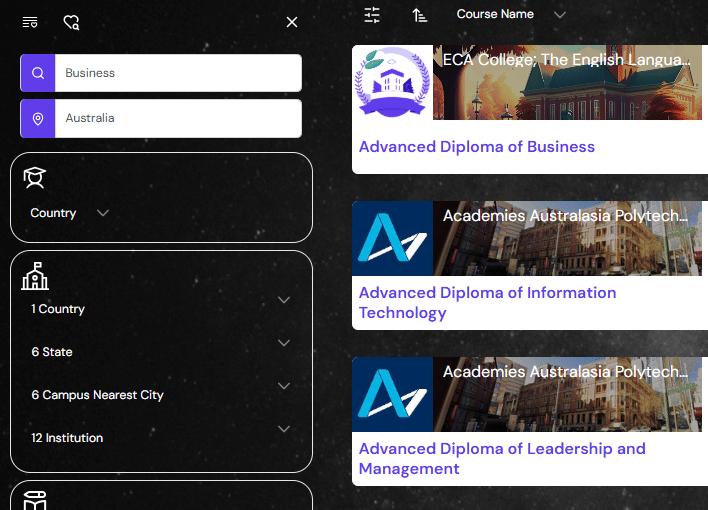Expand the 6 State filter

284,343
